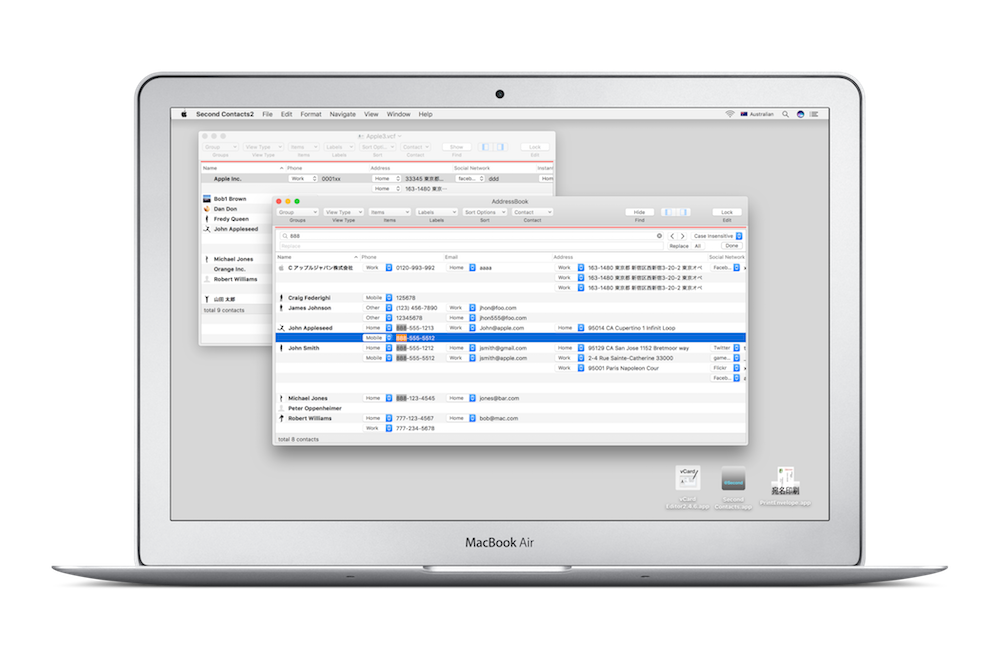Open Sort Options dropdown in AddressBook toolbar
1000x657 pixels.
(x=485, y=212)
